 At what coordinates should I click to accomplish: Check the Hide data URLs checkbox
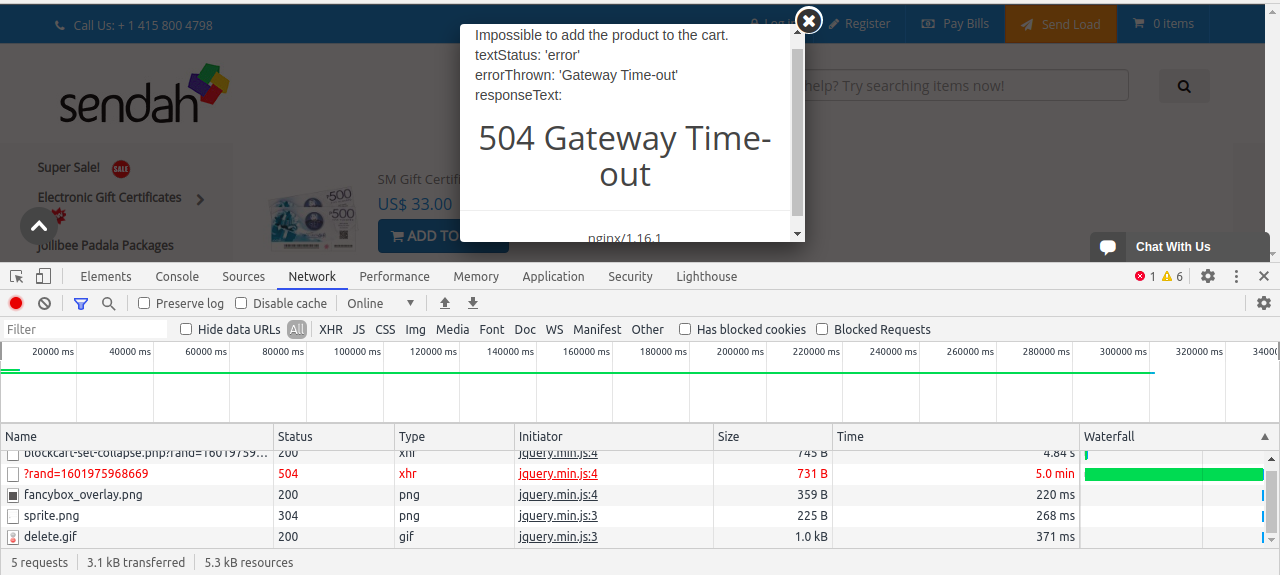coord(186,329)
